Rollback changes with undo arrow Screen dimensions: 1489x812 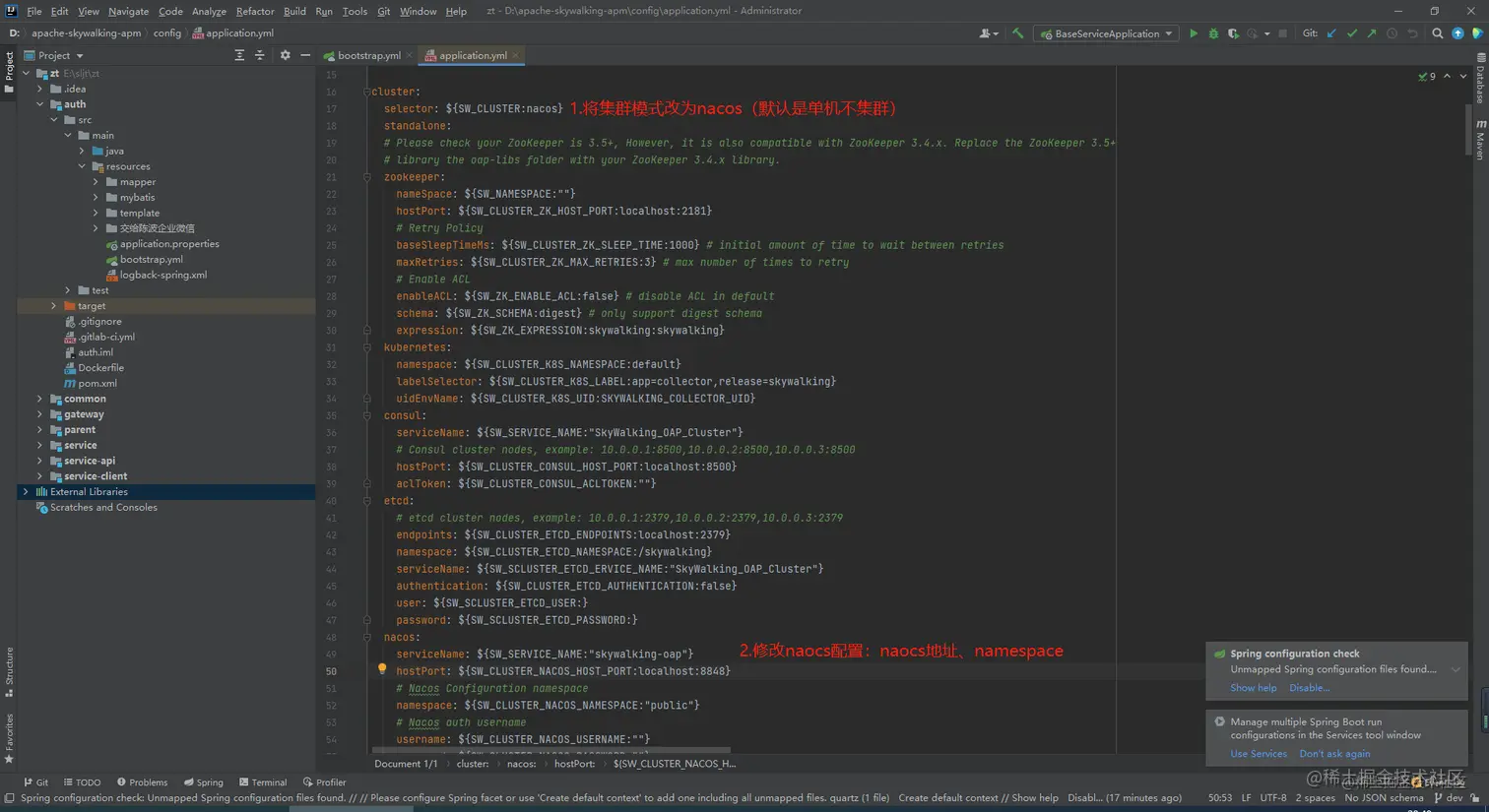(x=1412, y=33)
